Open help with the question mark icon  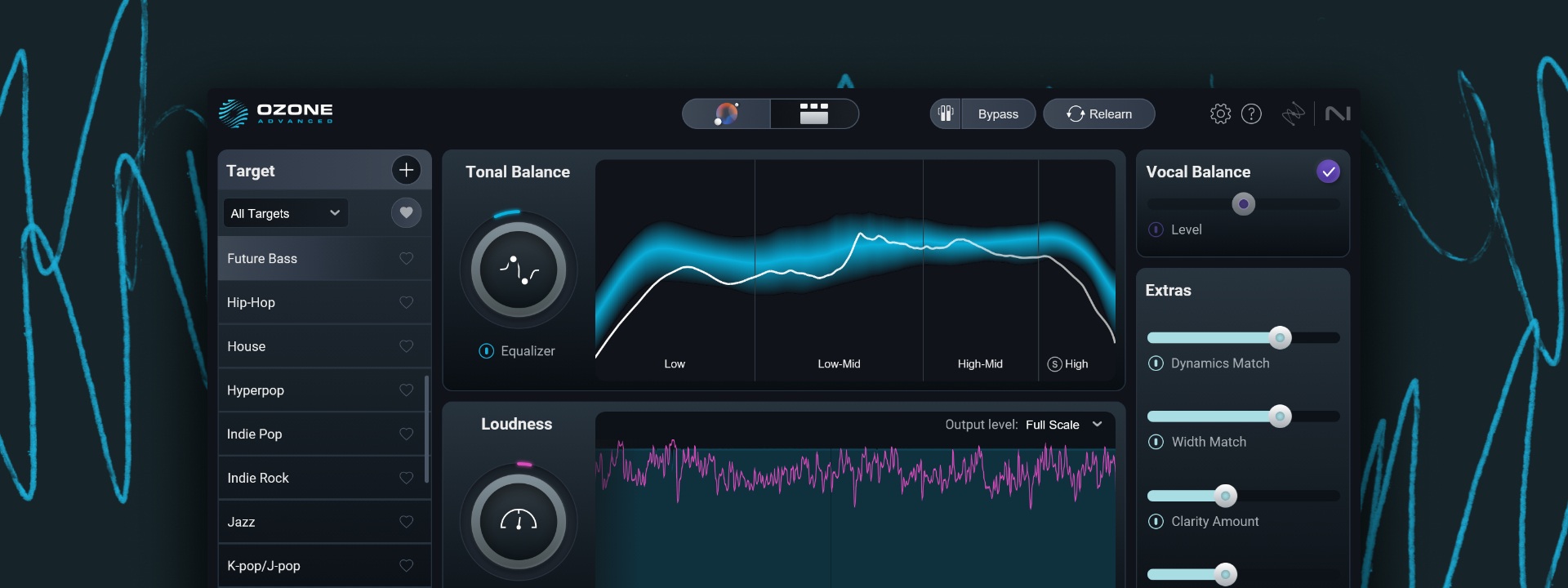click(1251, 114)
